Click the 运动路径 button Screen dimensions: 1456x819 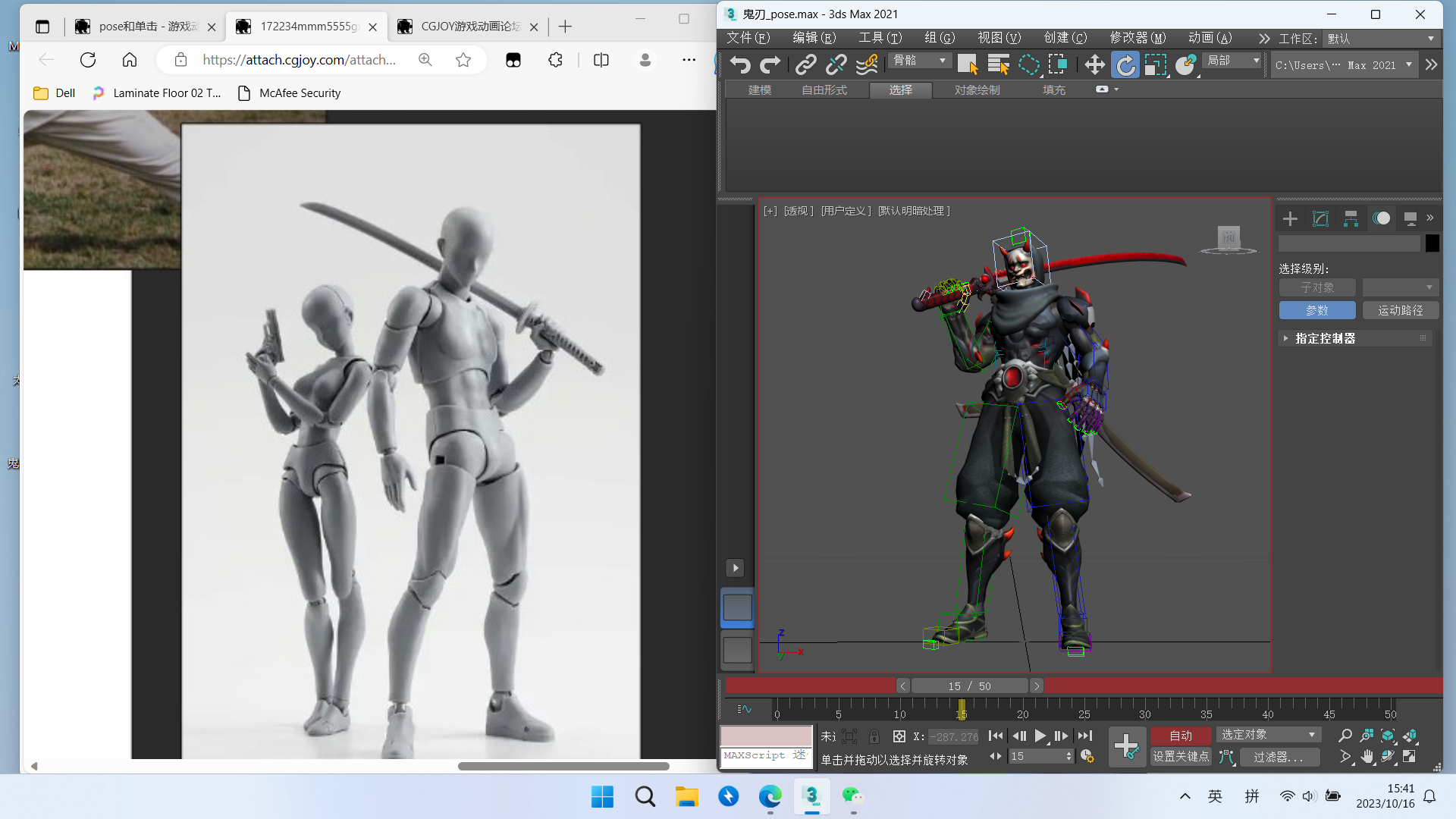[1400, 310]
